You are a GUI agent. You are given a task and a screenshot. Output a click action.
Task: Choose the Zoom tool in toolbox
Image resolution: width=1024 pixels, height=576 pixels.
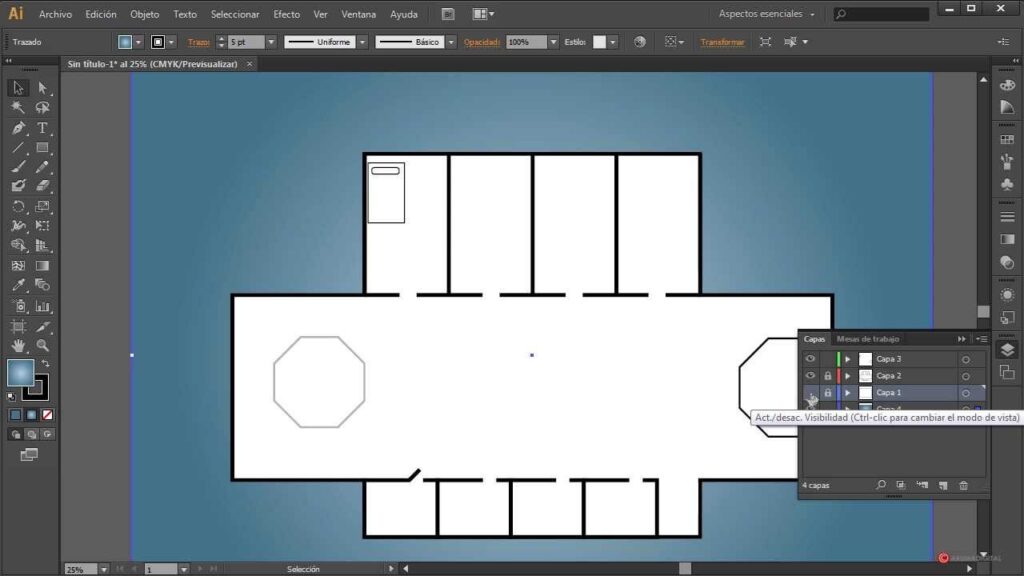pyautogui.click(x=42, y=346)
